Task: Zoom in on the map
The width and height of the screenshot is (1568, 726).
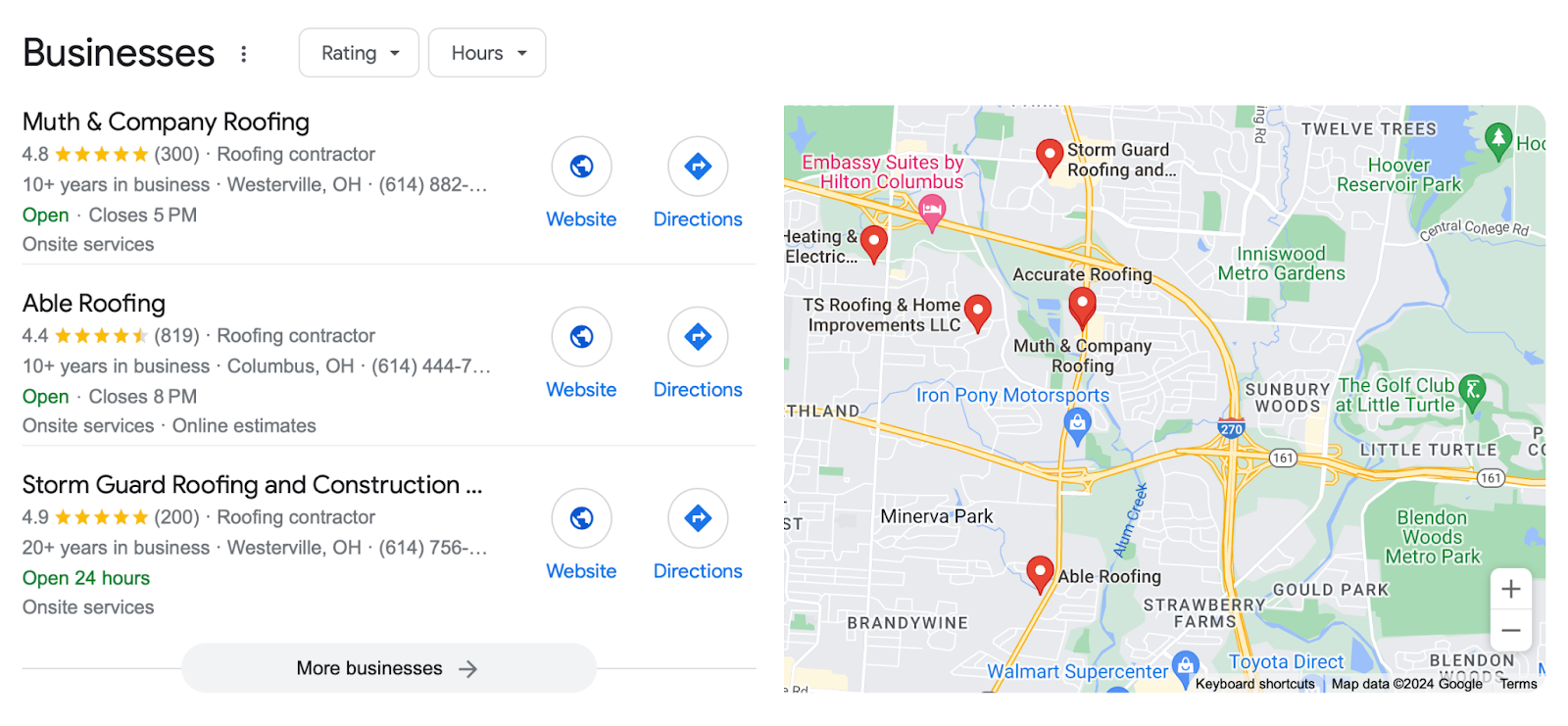Action: point(1511,589)
